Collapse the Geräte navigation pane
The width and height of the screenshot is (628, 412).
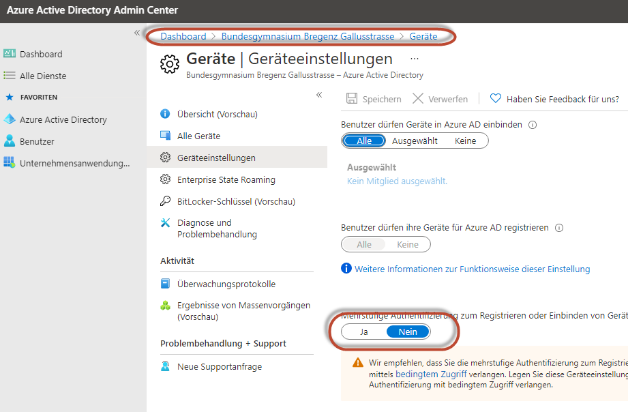coord(319,95)
